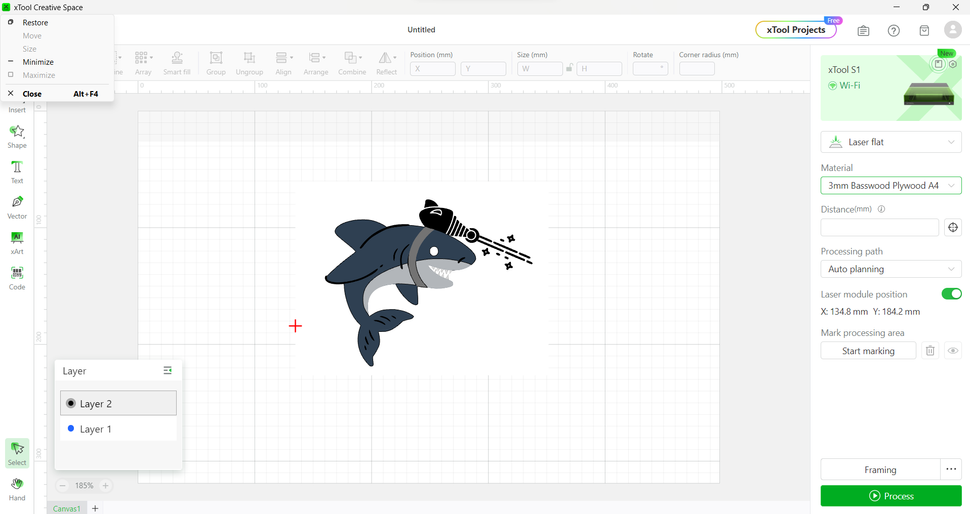The height and width of the screenshot is (514, 970).
Task: Choose the Vector pen tool
Action: pos(17,207)
